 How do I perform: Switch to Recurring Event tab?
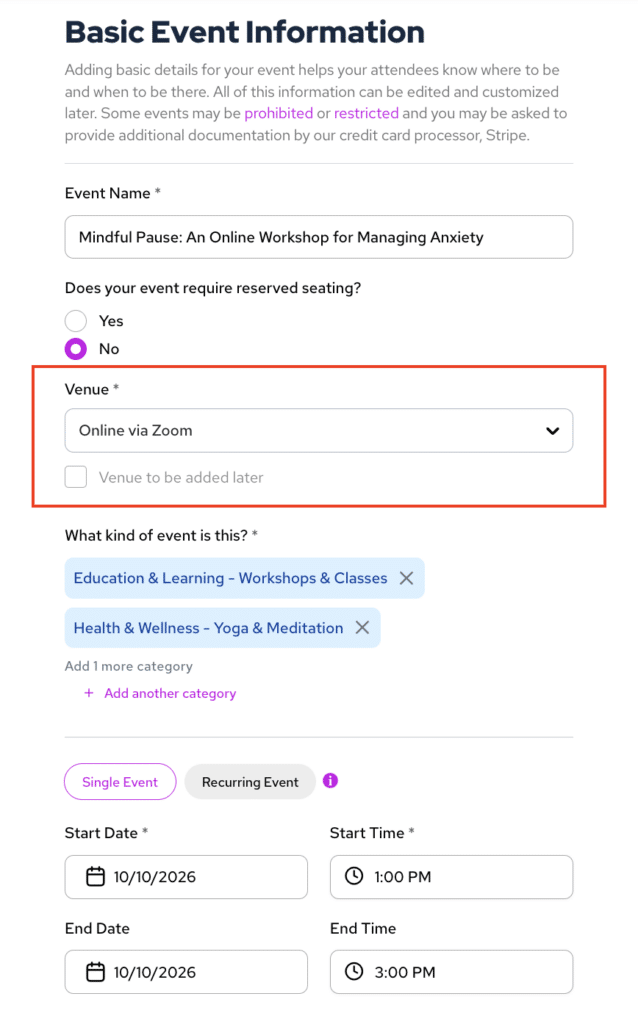[x=250, y=782]
